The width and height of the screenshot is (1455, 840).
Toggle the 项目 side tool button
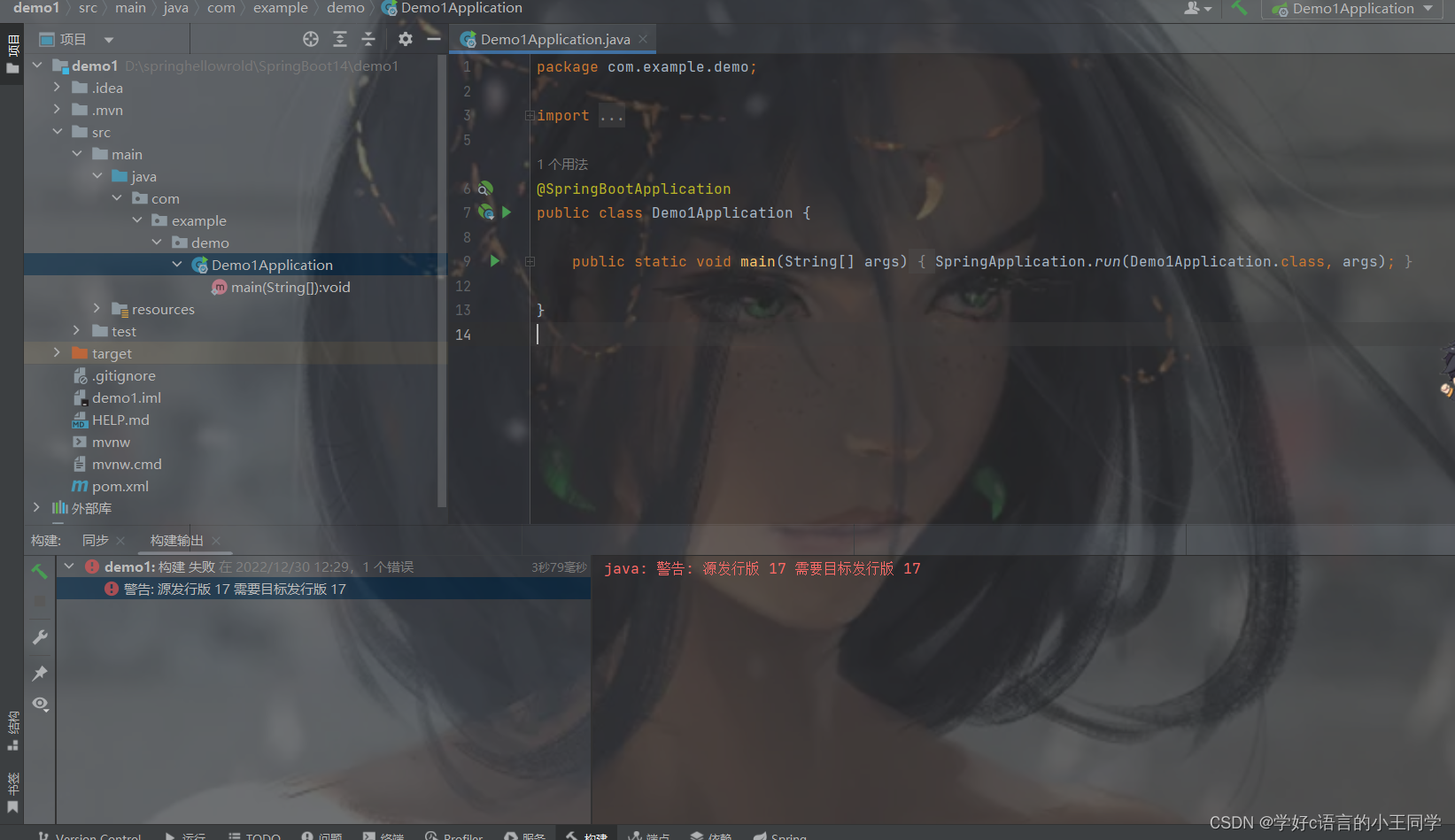12,55
